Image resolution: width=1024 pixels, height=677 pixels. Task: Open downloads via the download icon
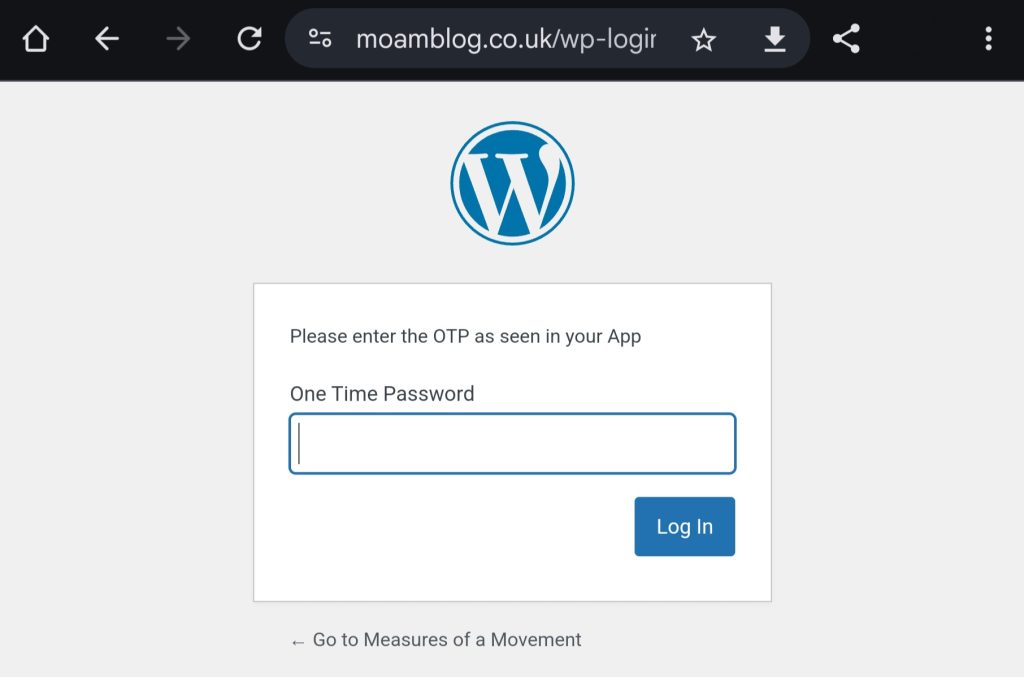pyautogui.click(x=774, y=39)
